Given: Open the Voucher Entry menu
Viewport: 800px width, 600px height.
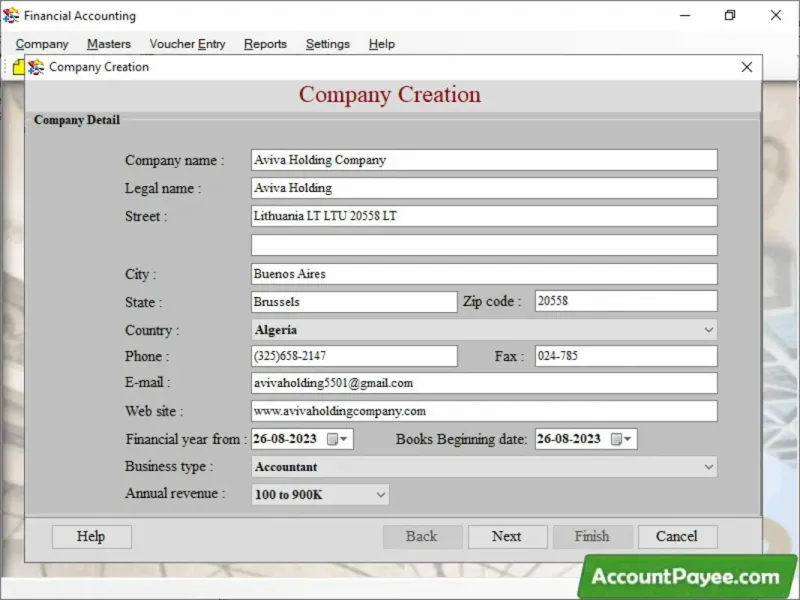Looking at the screenshot, I should pyautogui.click(x=187, y=44).
